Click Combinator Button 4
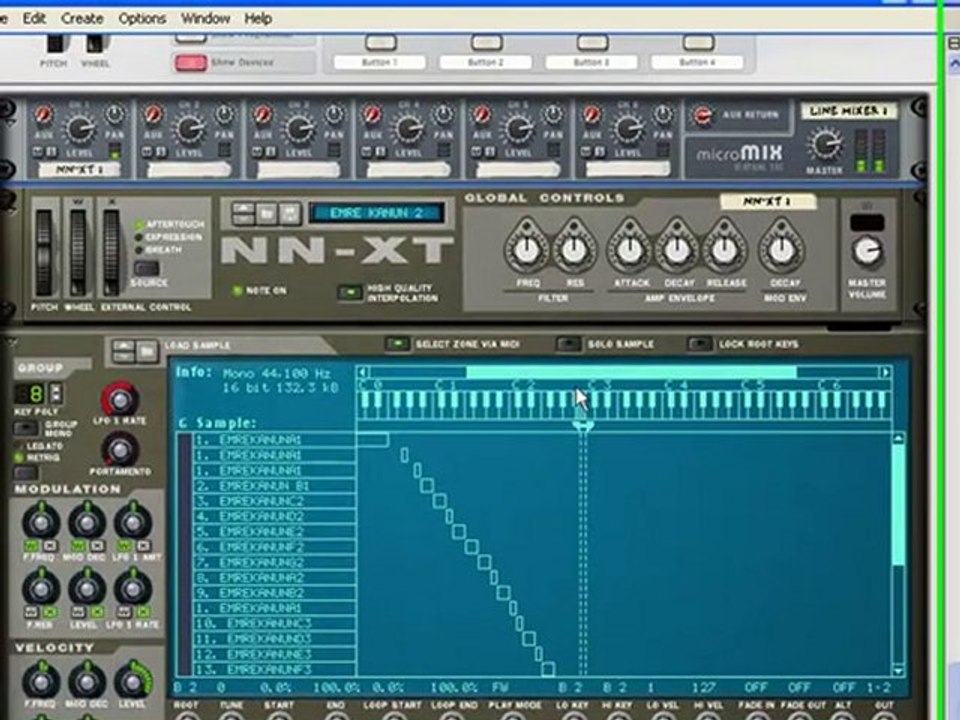 pyautogui.click(x=699, y=43)
